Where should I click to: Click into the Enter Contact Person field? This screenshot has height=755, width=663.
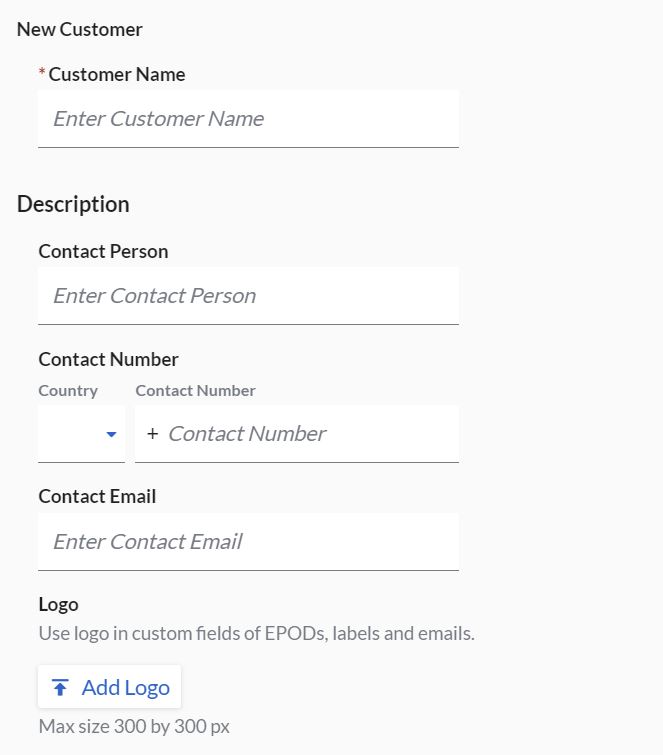(248, 296)
